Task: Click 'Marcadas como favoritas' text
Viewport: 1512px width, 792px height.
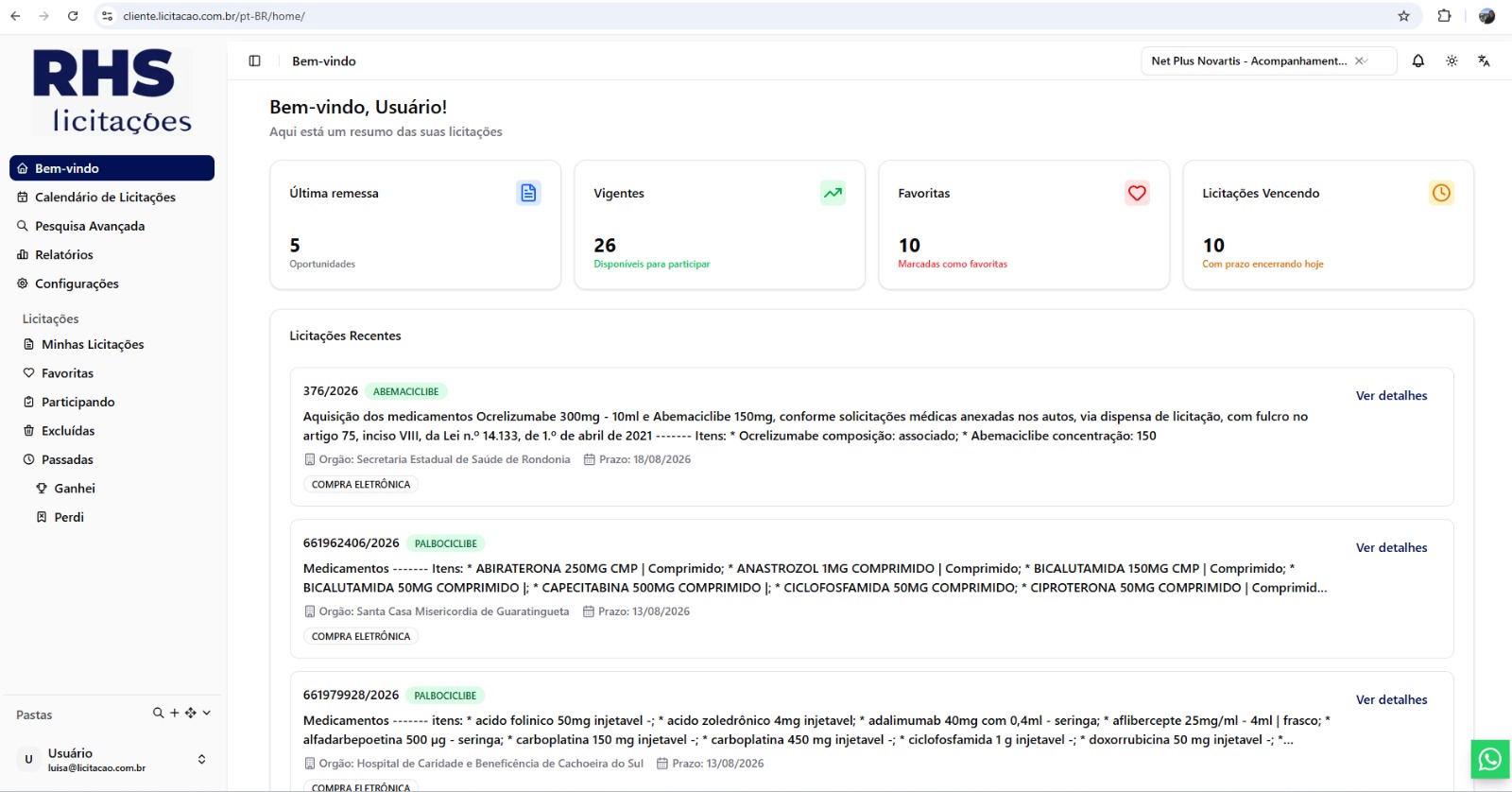Action: pos(953,265)
